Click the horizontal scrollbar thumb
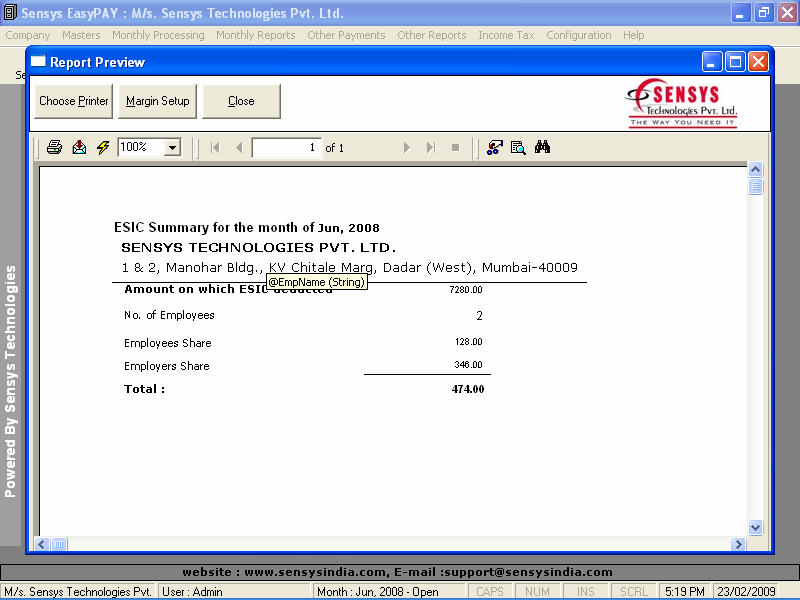Image resolution: width=800 pixels, height=600 pixels. click(59, 544)
